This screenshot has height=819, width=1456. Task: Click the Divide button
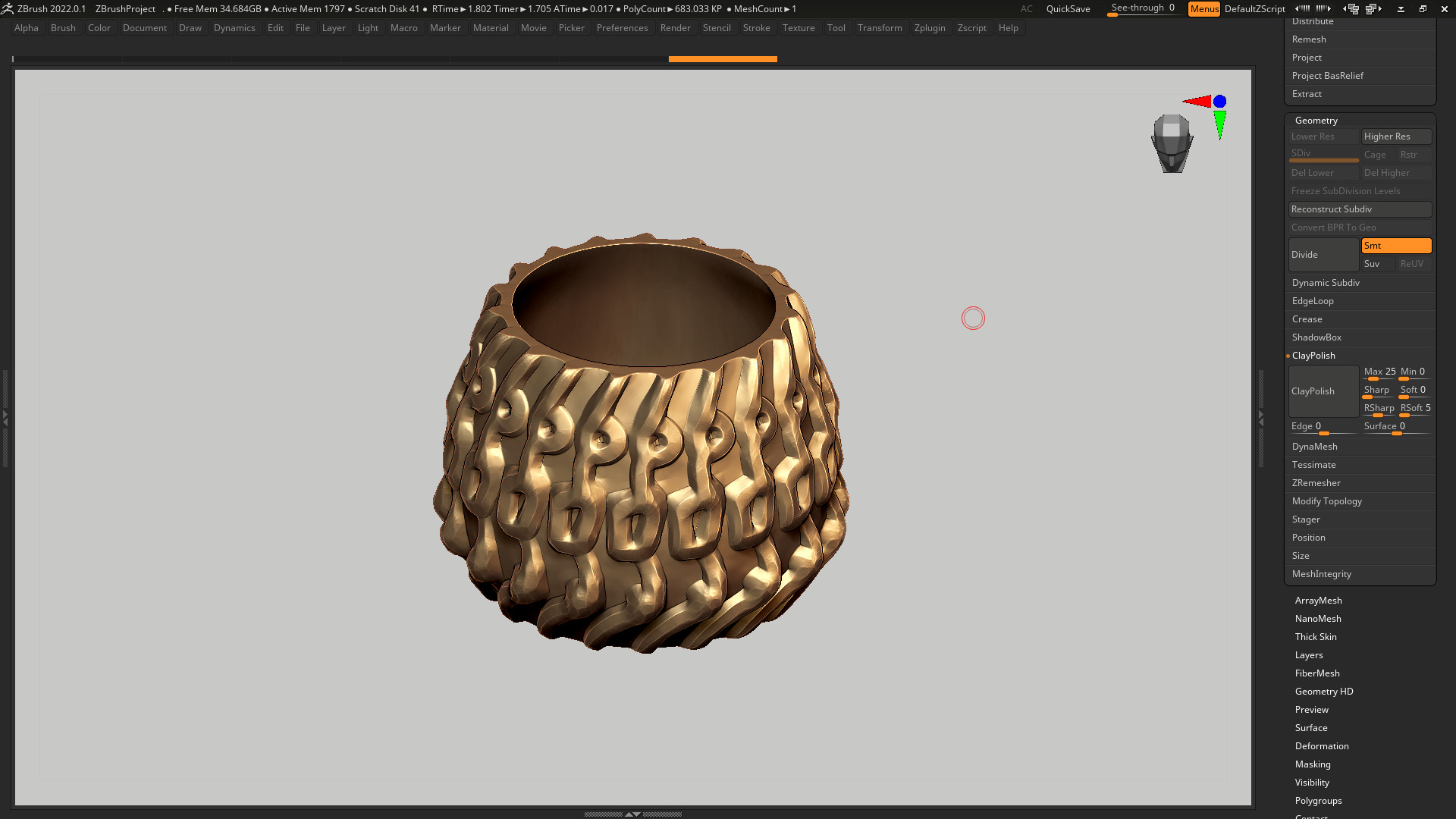1323,255
